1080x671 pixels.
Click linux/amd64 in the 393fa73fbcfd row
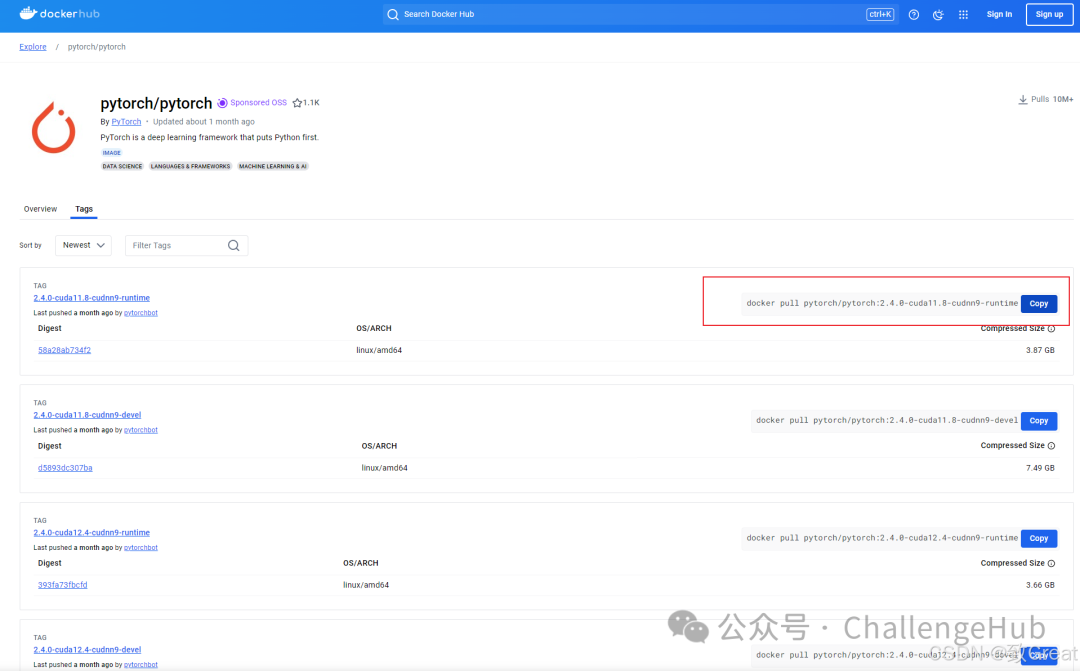click(x=366, y=586)
